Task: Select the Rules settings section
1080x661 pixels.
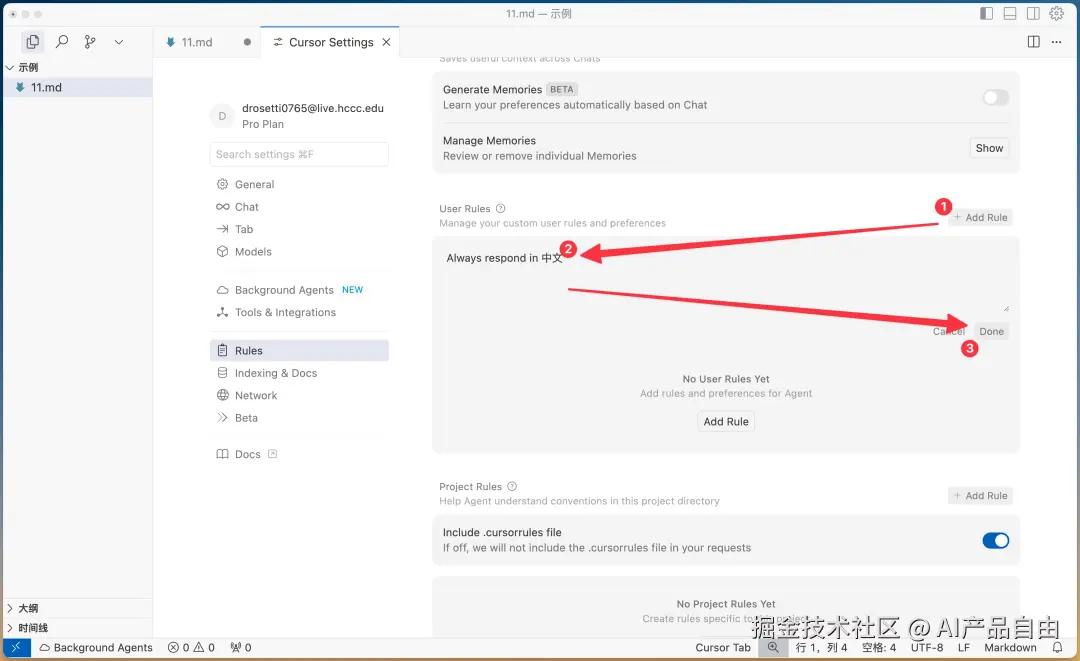Action: pyautogui.click(x=299, y=350)
